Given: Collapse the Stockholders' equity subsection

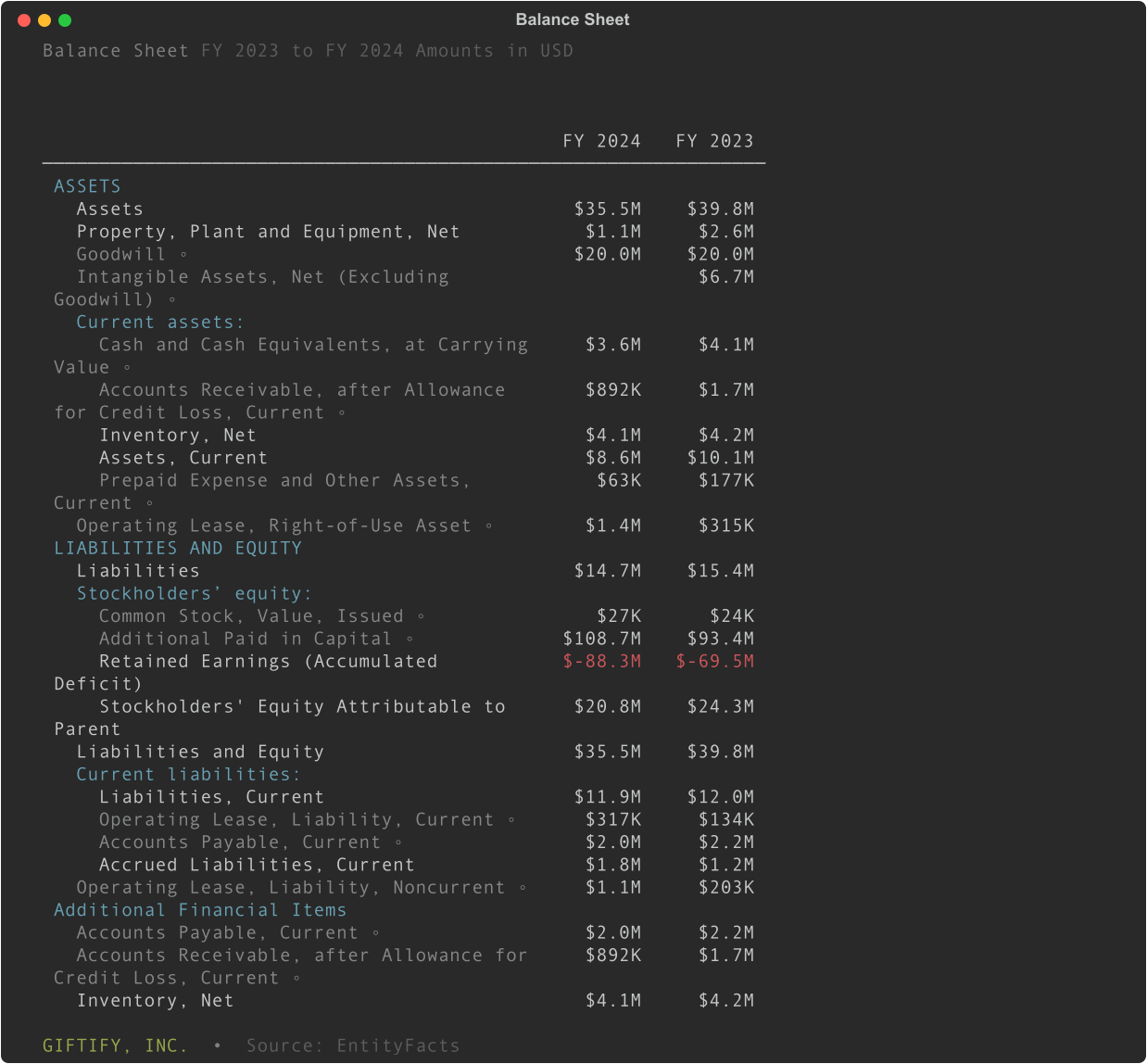Looking at the screenshot, I should pyautogui.click(x=194, y=594).
